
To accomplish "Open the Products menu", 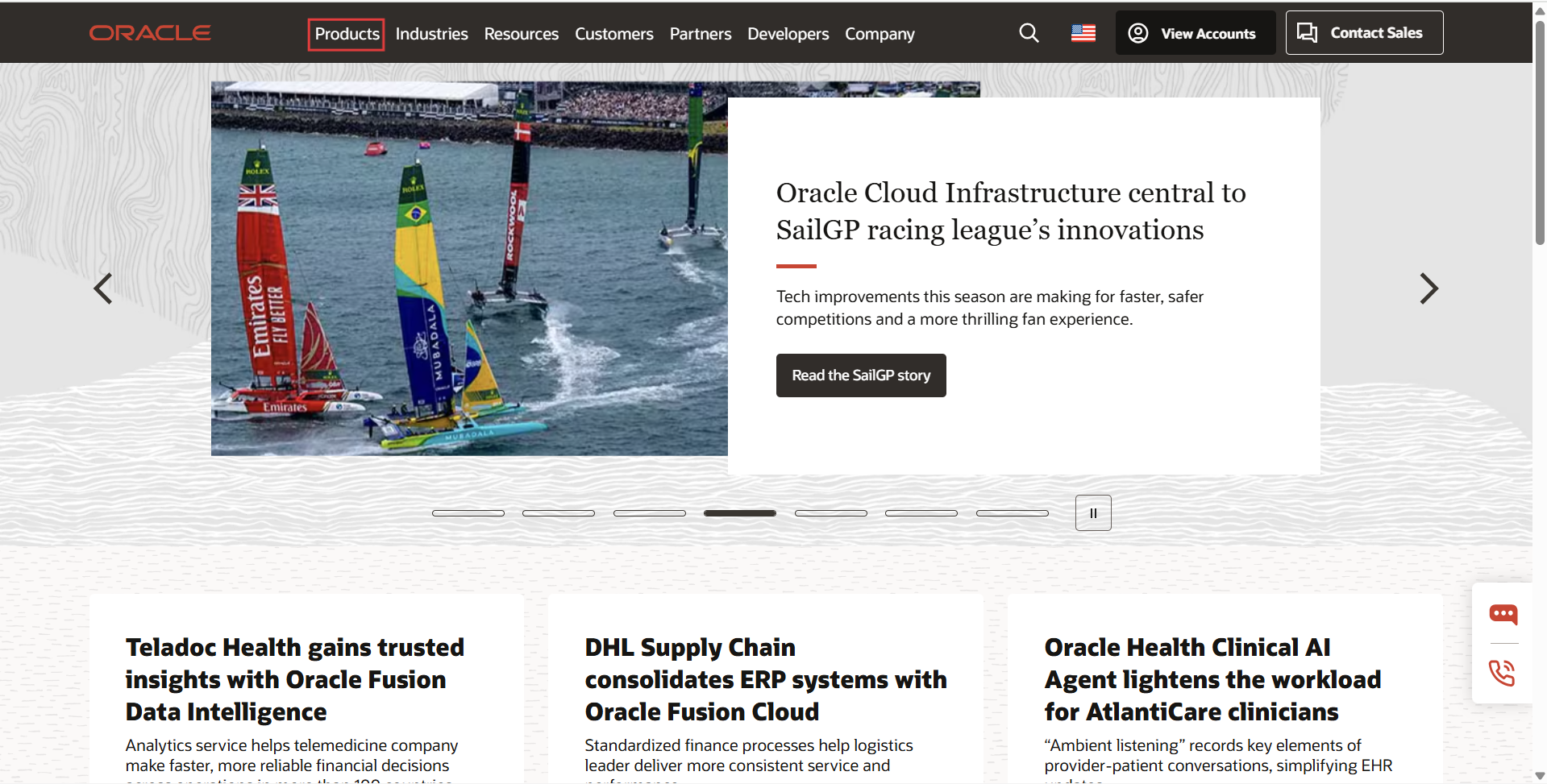I will coord(347,34).
